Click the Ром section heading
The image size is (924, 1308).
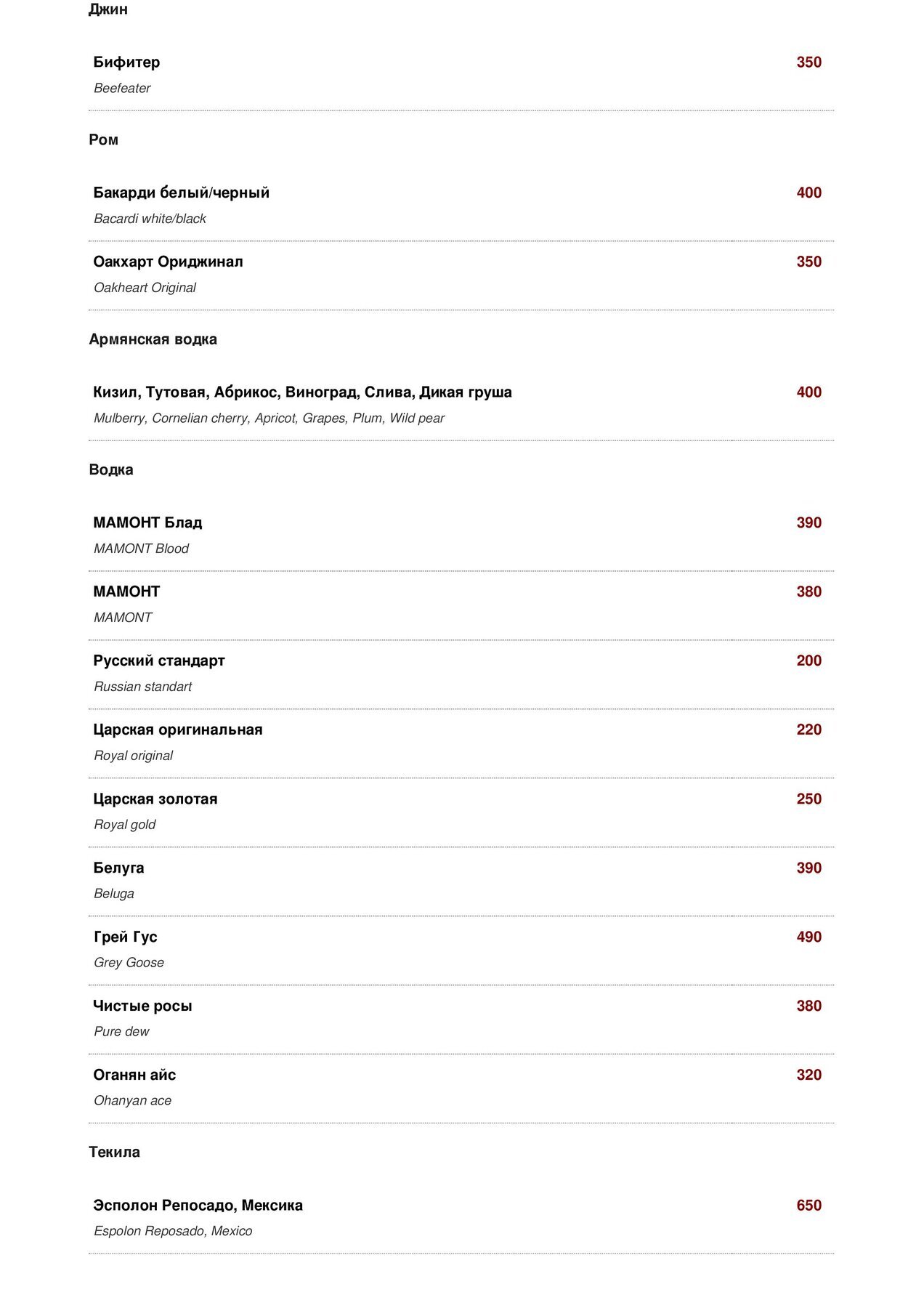point(103,140)
